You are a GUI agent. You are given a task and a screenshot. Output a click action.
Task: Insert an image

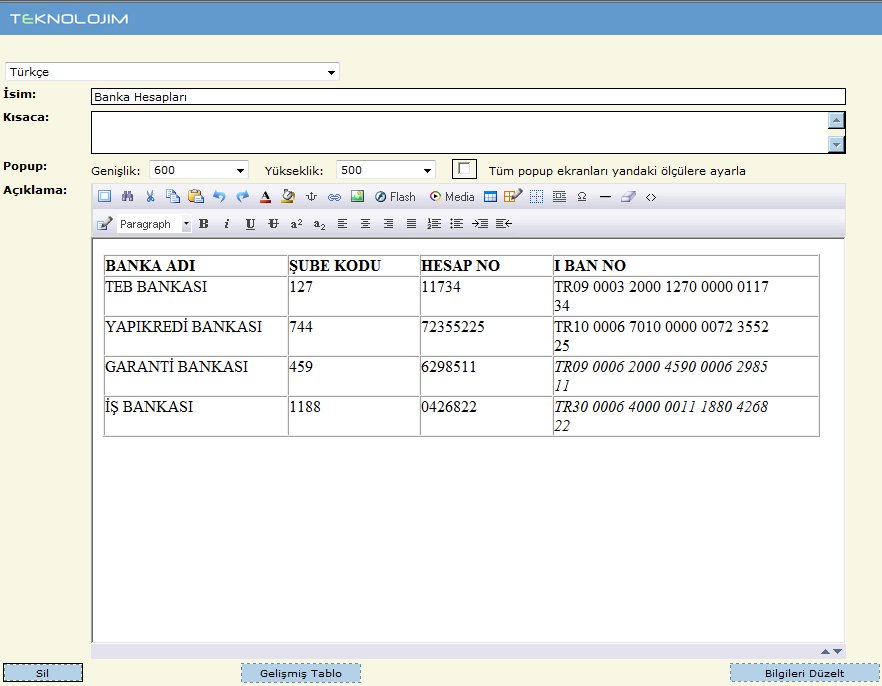[357, 196]
